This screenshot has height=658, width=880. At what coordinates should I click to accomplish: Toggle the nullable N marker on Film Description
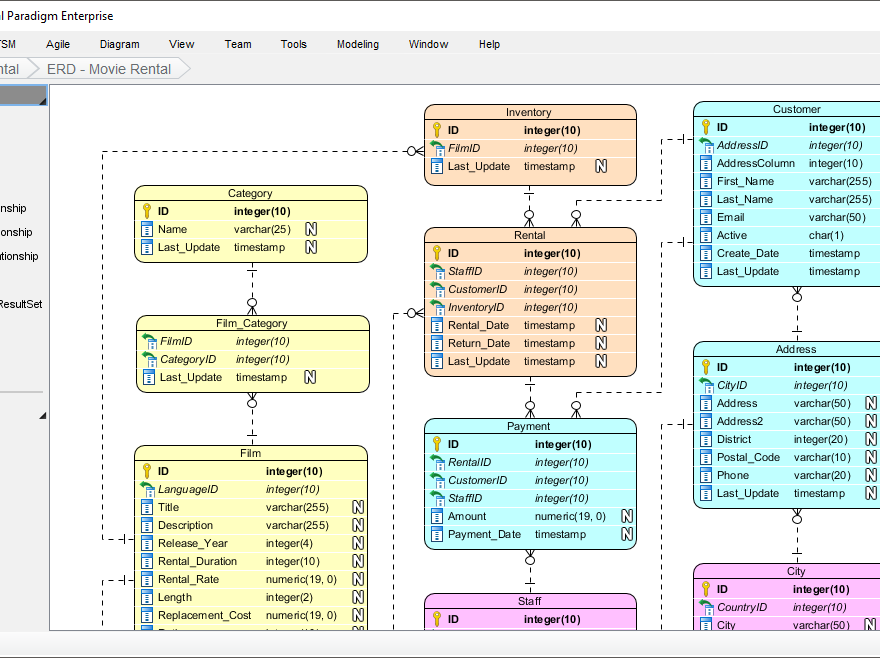[x=358, y=525]
